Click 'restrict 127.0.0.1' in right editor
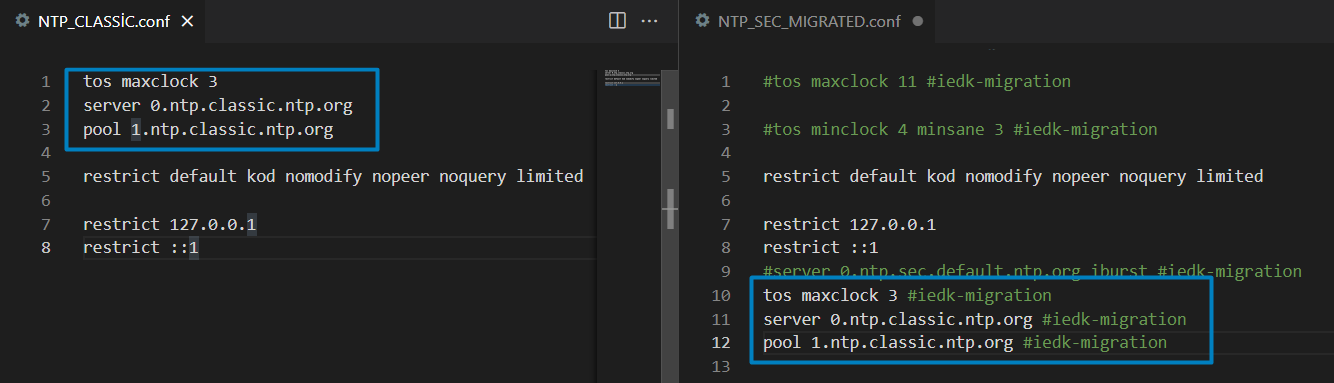The width and height of the screenshot is (1334, 383). (849, 224)
